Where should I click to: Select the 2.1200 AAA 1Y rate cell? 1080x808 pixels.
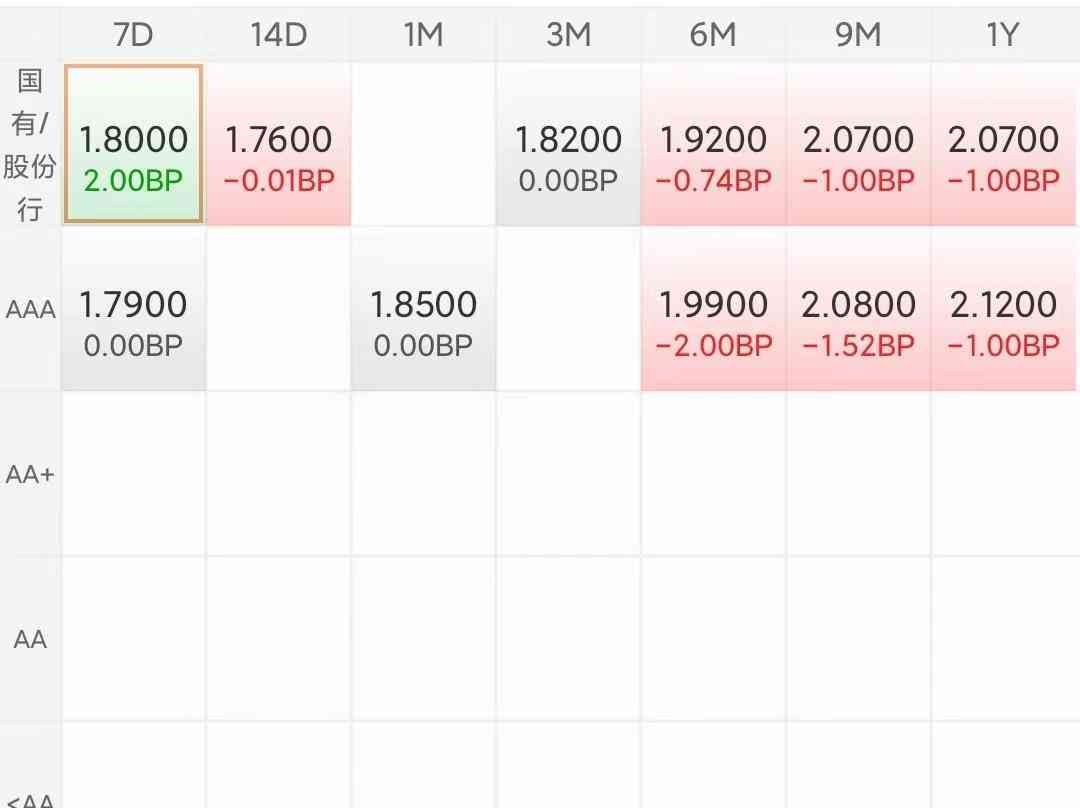1003,310
